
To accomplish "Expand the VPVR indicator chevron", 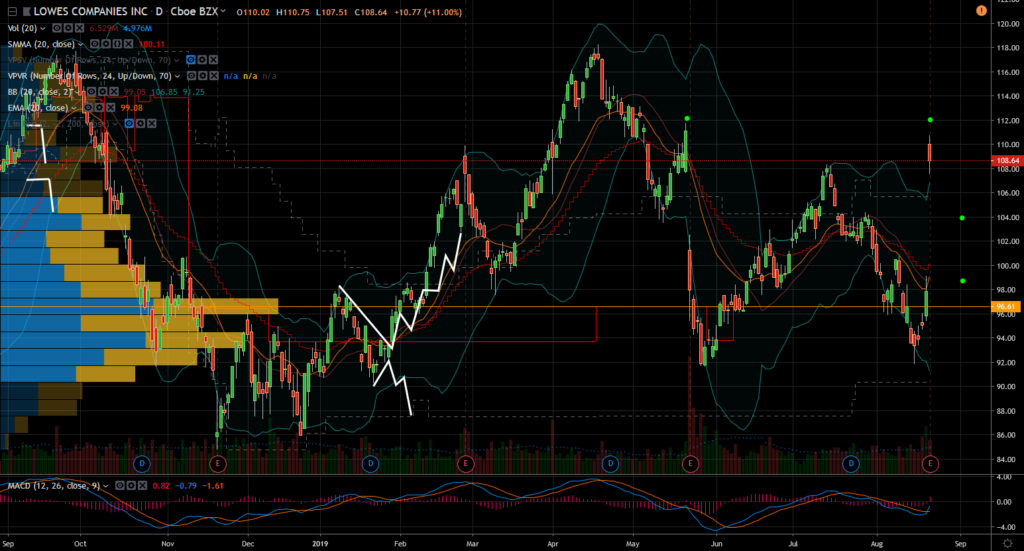I will coord(177,76).
